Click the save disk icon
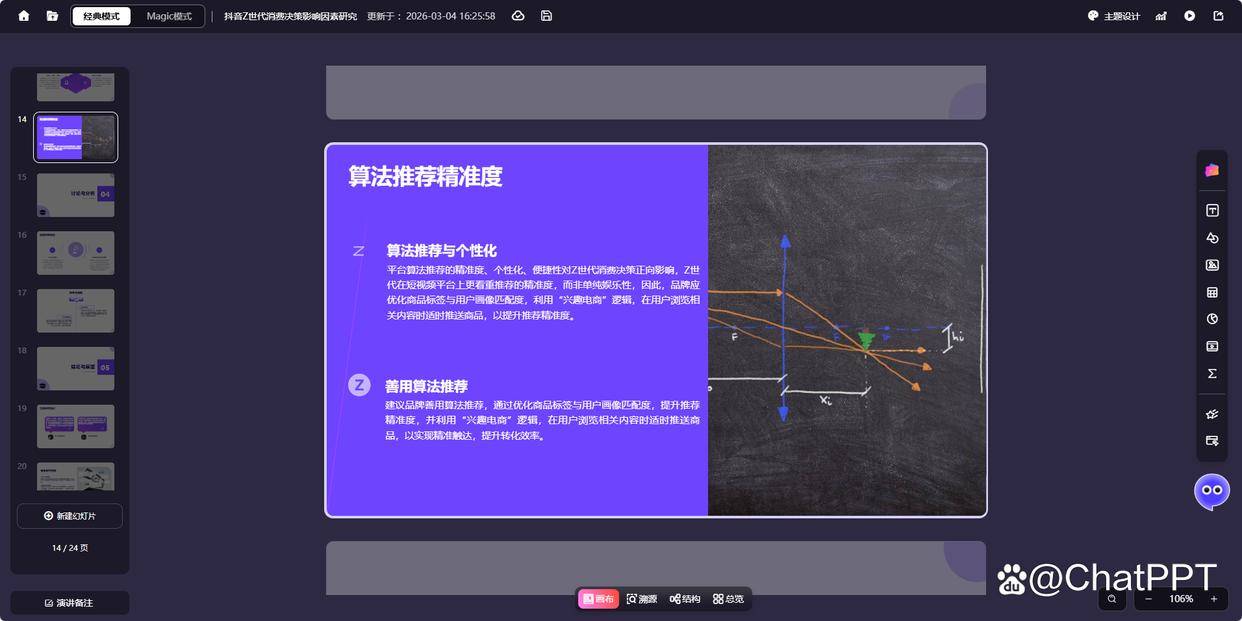The width and height of the screenshot is (1242, 621). tap(546, 16)
